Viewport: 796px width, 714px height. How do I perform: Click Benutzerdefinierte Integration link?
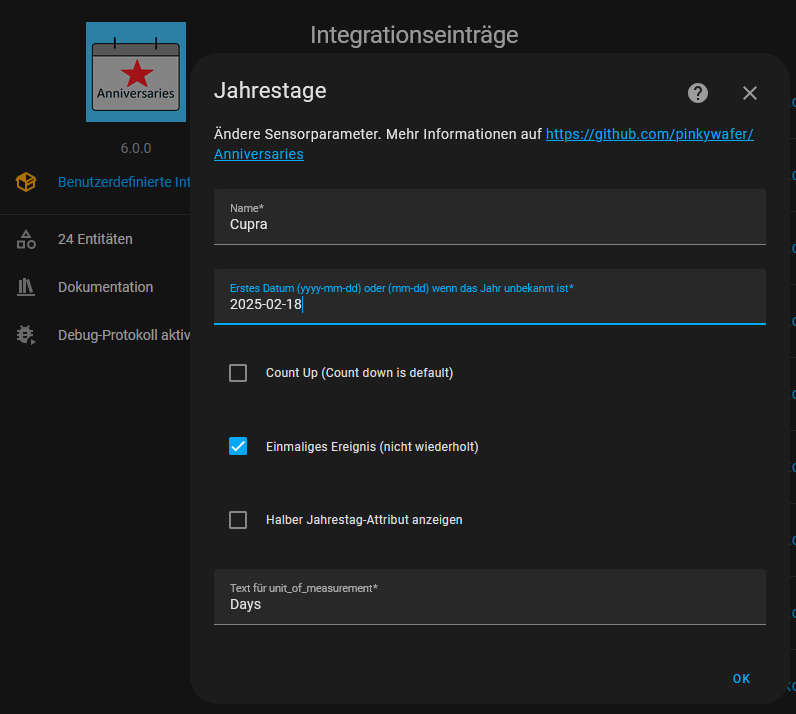[x=124, y=182]
